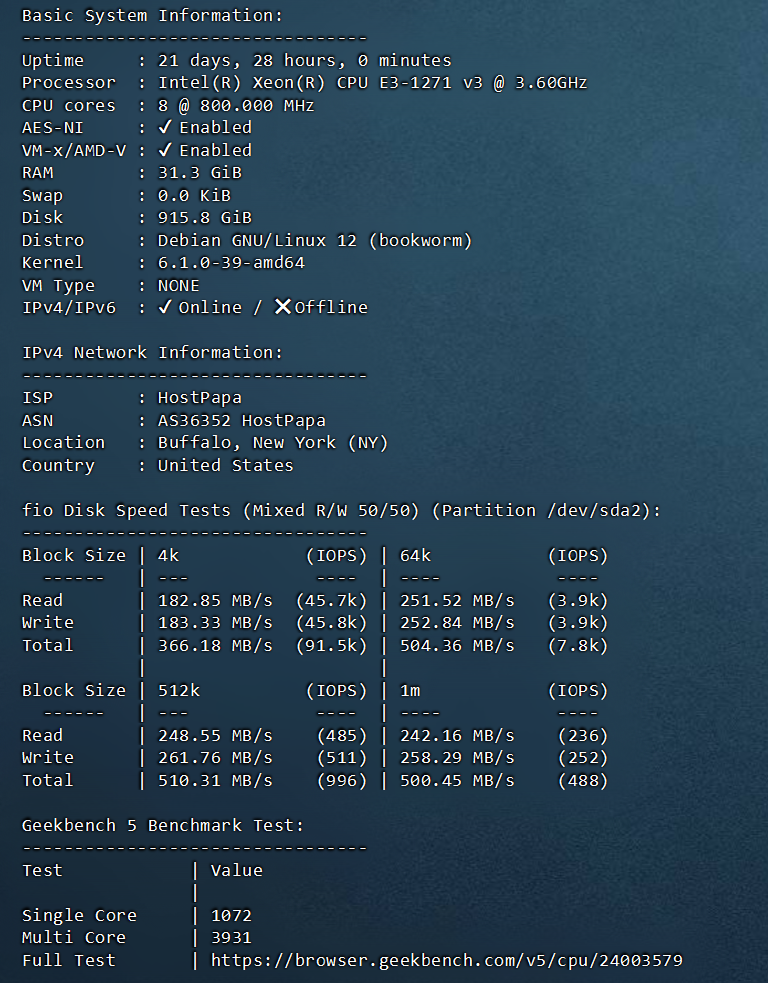Open the Geekbench full test URL
Screen dimensions: 768x983
[446, 960]
